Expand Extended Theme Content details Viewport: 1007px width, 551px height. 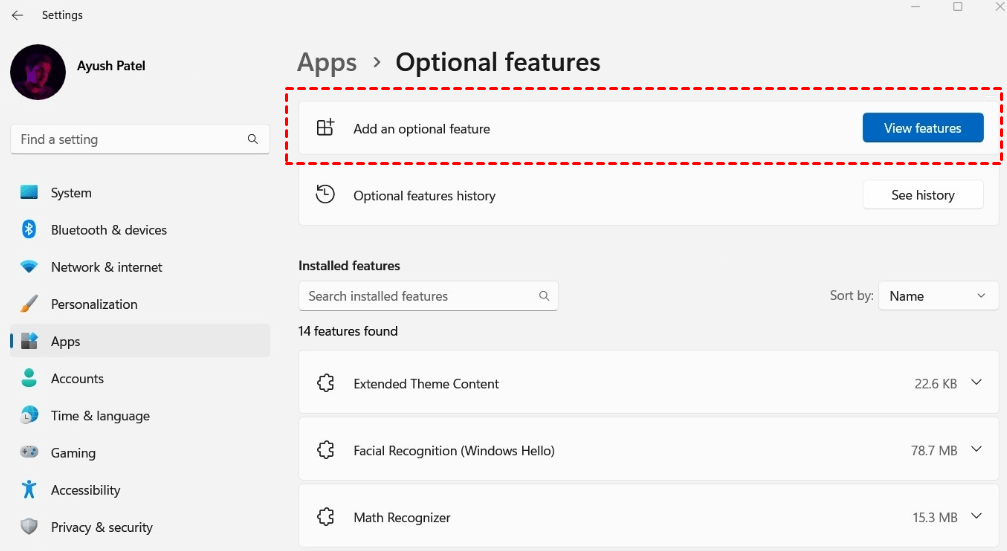click(x=977, y=383)
